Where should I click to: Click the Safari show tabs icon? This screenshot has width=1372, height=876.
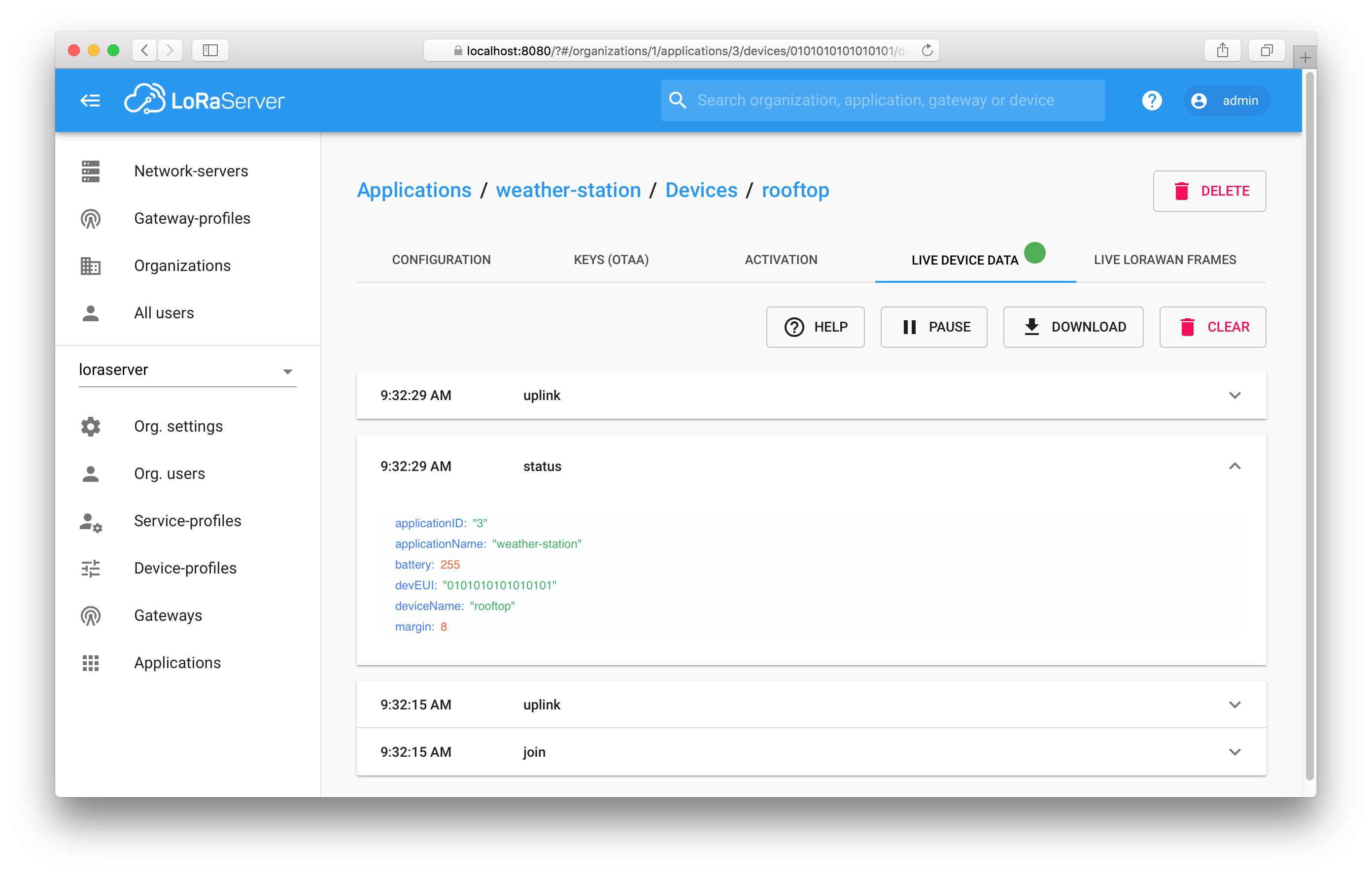click(x=1266, y=50)
